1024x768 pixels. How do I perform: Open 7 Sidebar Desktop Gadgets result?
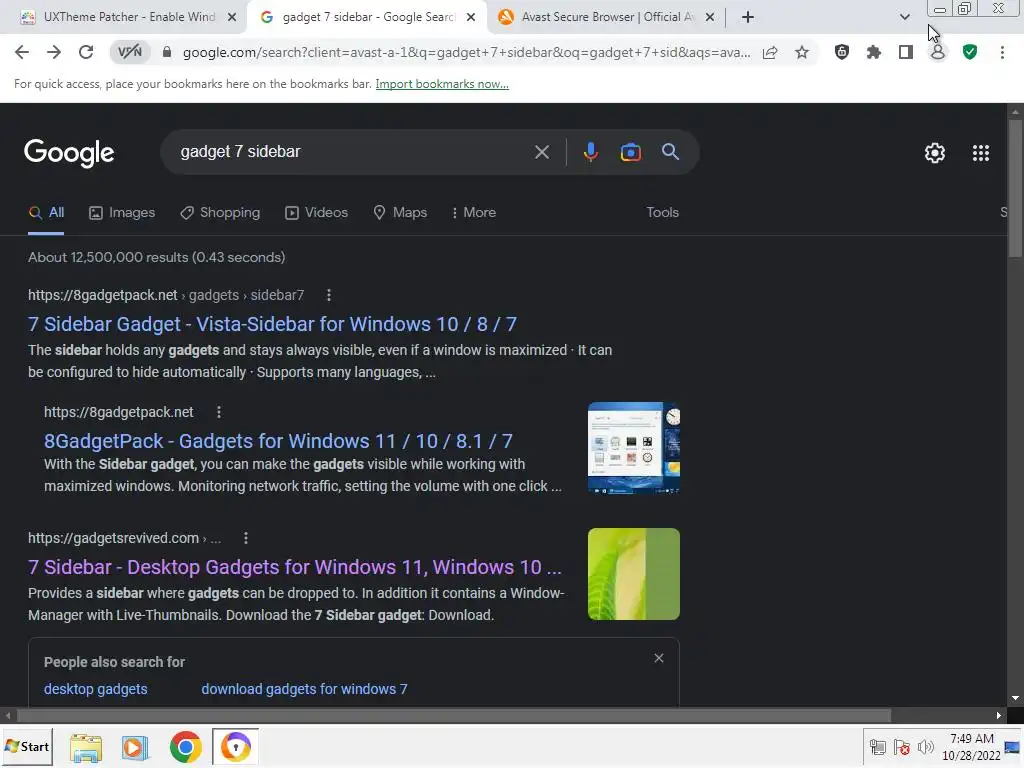coord(295,568)
